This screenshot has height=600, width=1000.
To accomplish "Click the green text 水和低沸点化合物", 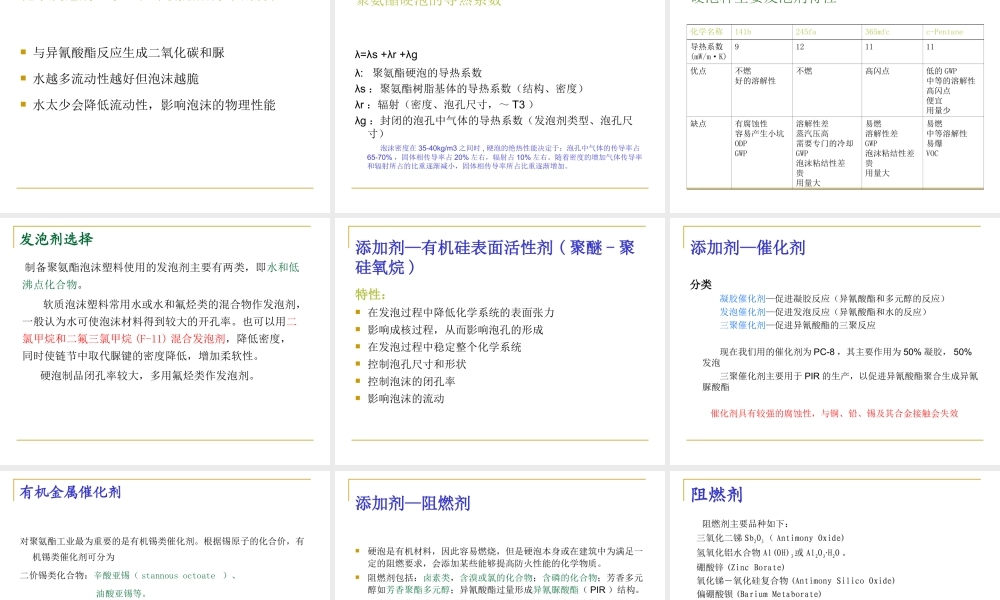I will (x=161, y=275).
